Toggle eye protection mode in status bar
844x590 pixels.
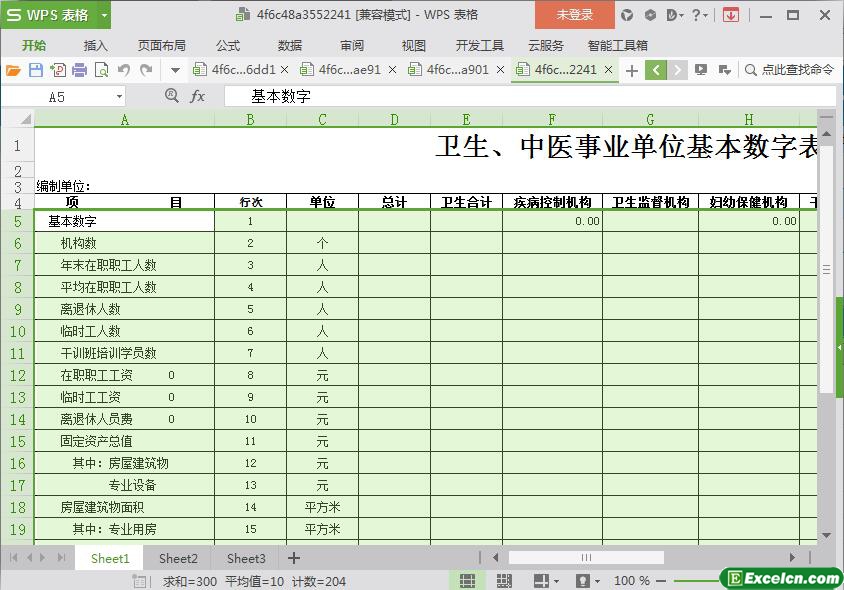point(583,581)
